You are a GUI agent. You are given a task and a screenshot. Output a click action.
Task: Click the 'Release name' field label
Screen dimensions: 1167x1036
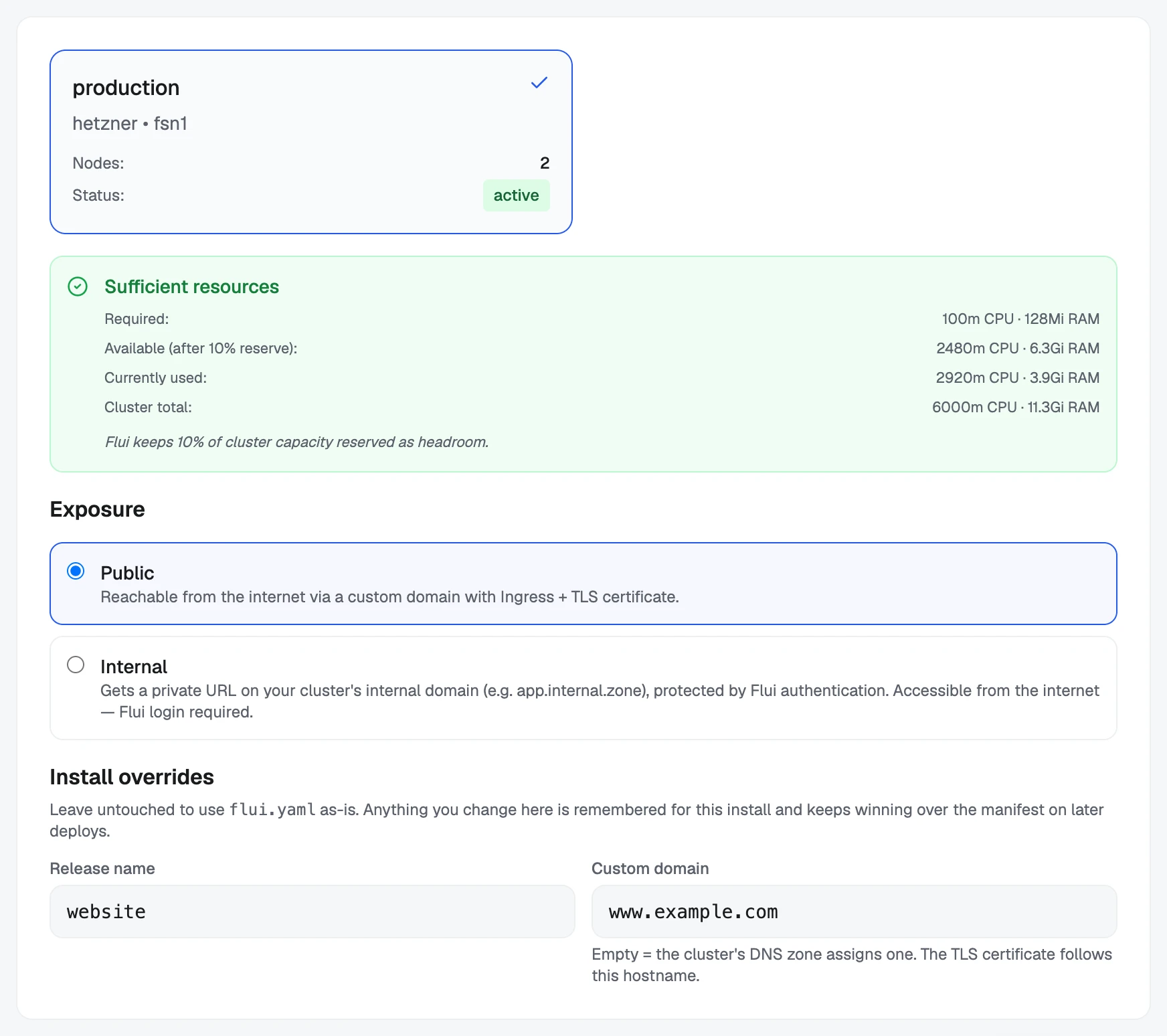[102, 869]
